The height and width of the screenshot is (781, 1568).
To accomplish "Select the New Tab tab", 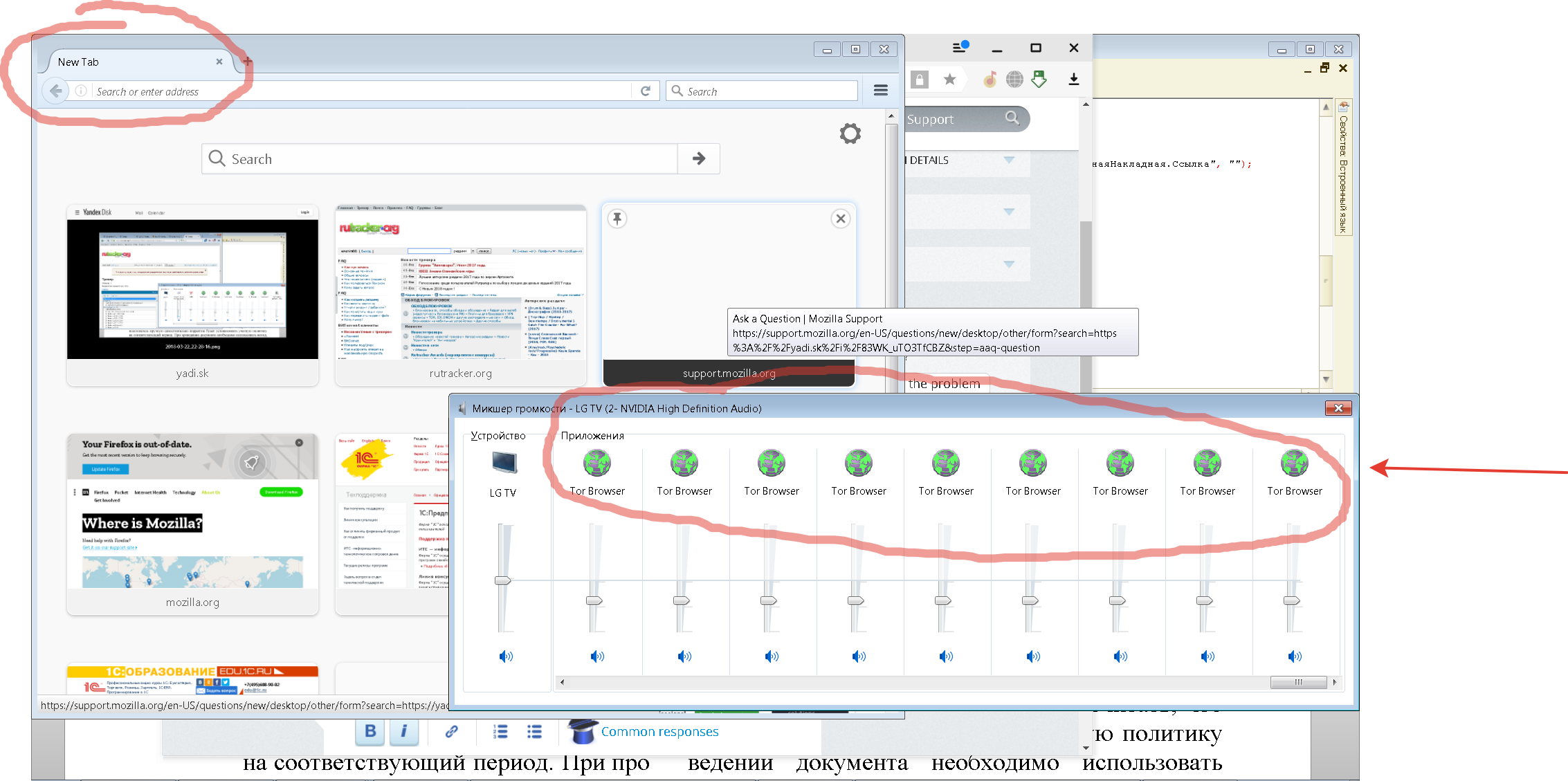I will (138, 62).
